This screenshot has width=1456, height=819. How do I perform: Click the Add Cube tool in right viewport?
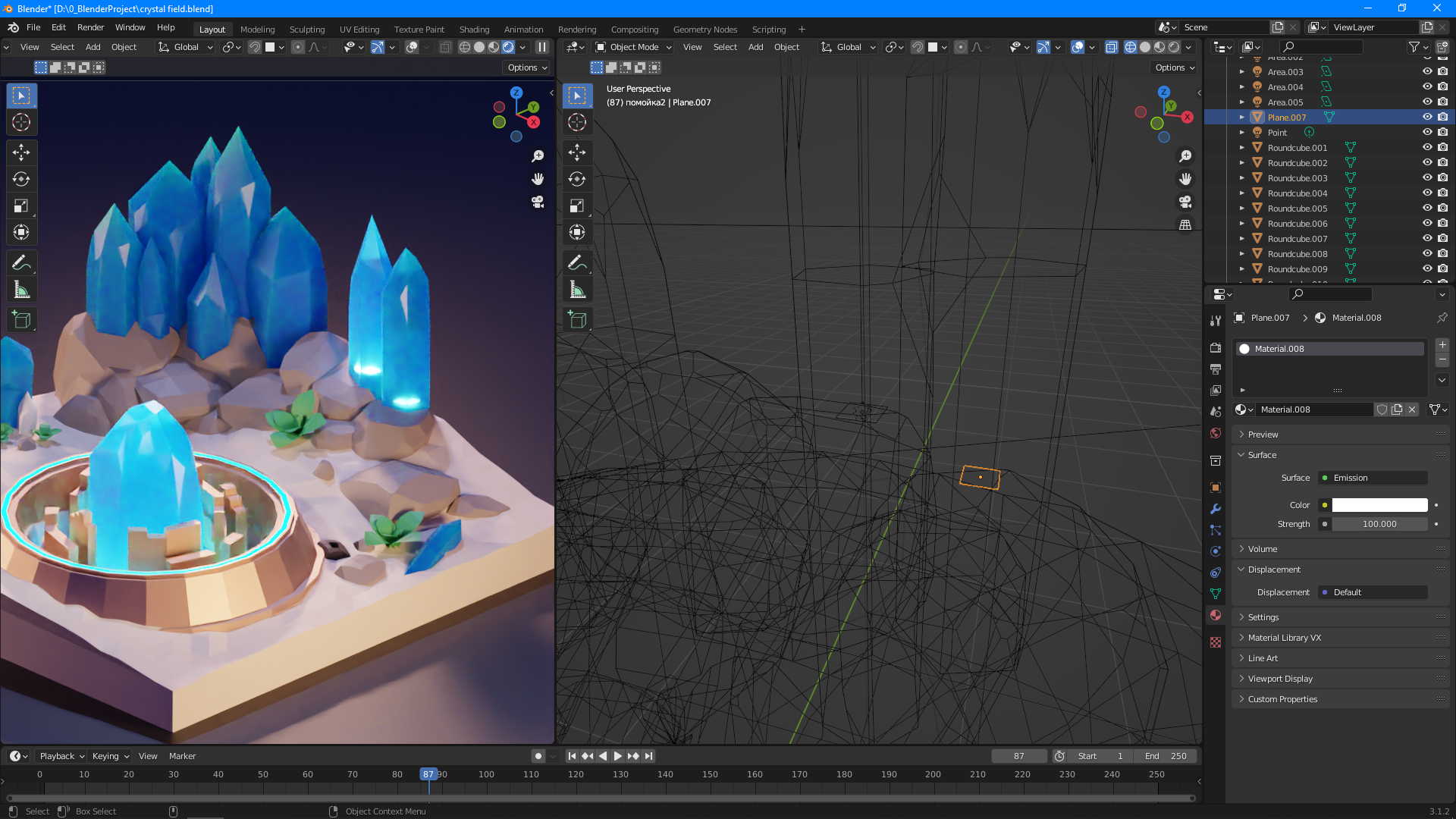pos(577,320)
